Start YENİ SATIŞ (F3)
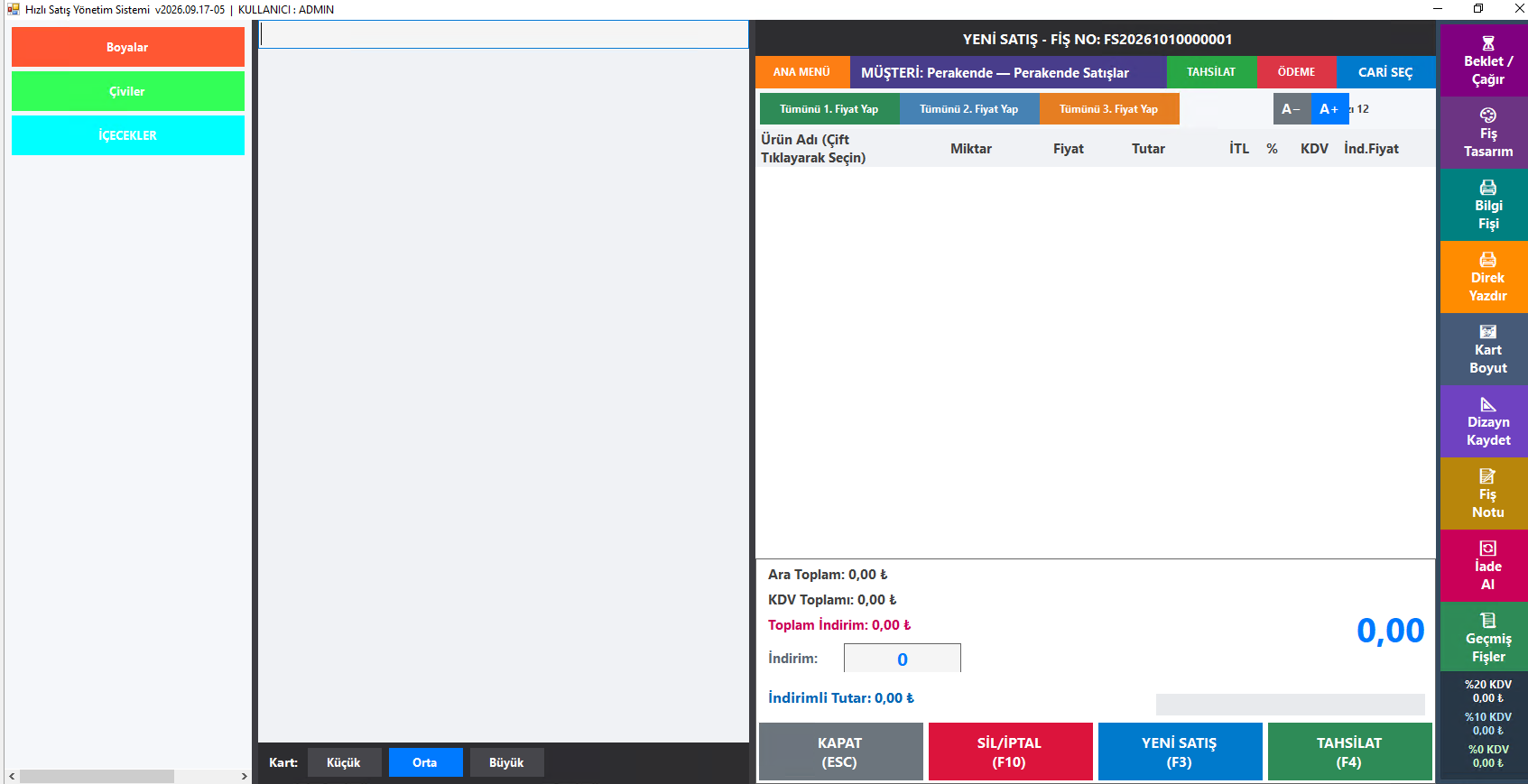The width and height of the screenshot is (1528, 784). [1180, 752]
